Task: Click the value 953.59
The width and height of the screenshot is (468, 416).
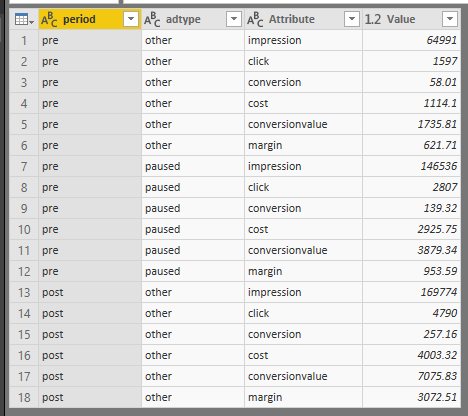Action: (x=440, y=271)
